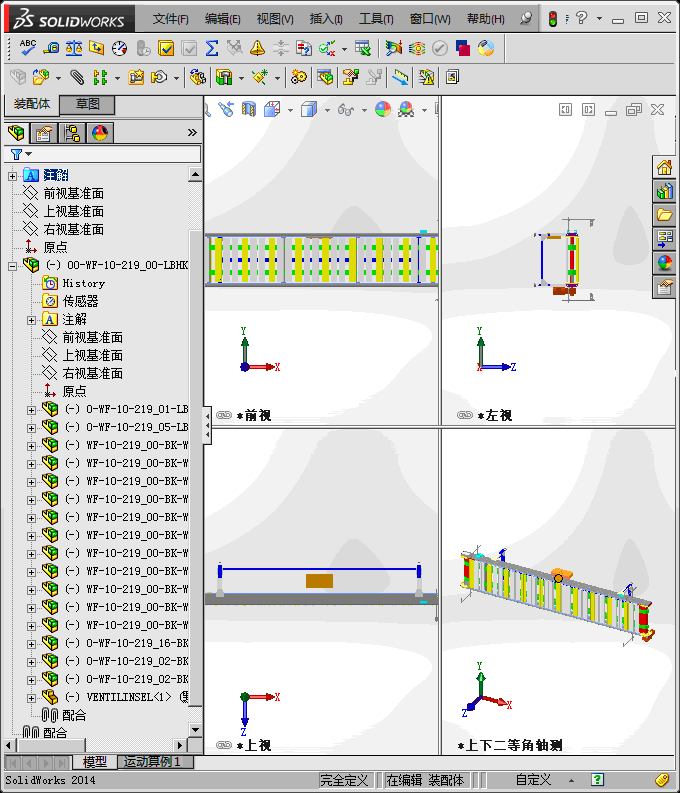Screen dimensions: 680x793
Task: Click the Insert Components folder icon
Action: (x=40, y=77)
